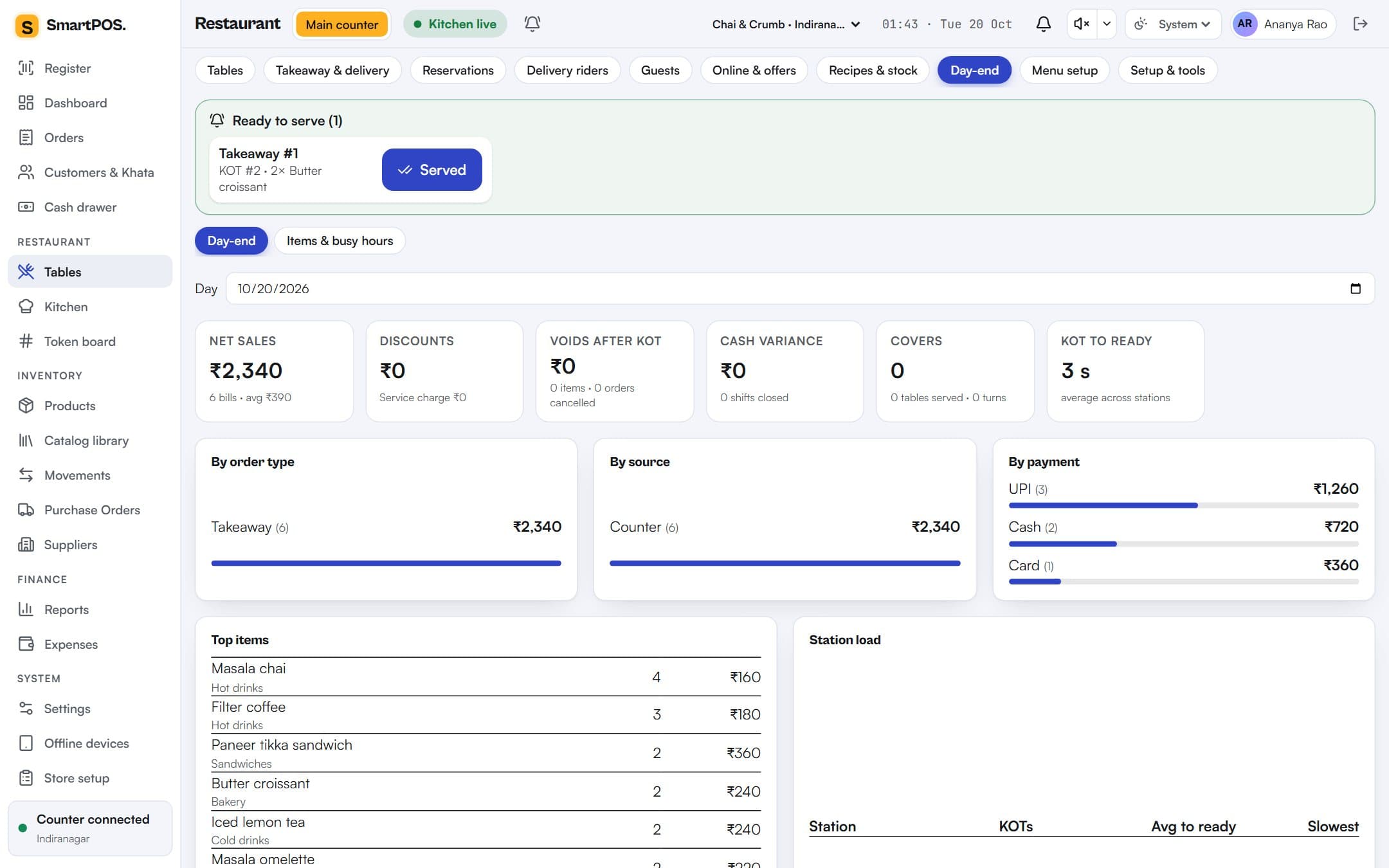Open the Chai & Crumb store selector

point(786,24)
